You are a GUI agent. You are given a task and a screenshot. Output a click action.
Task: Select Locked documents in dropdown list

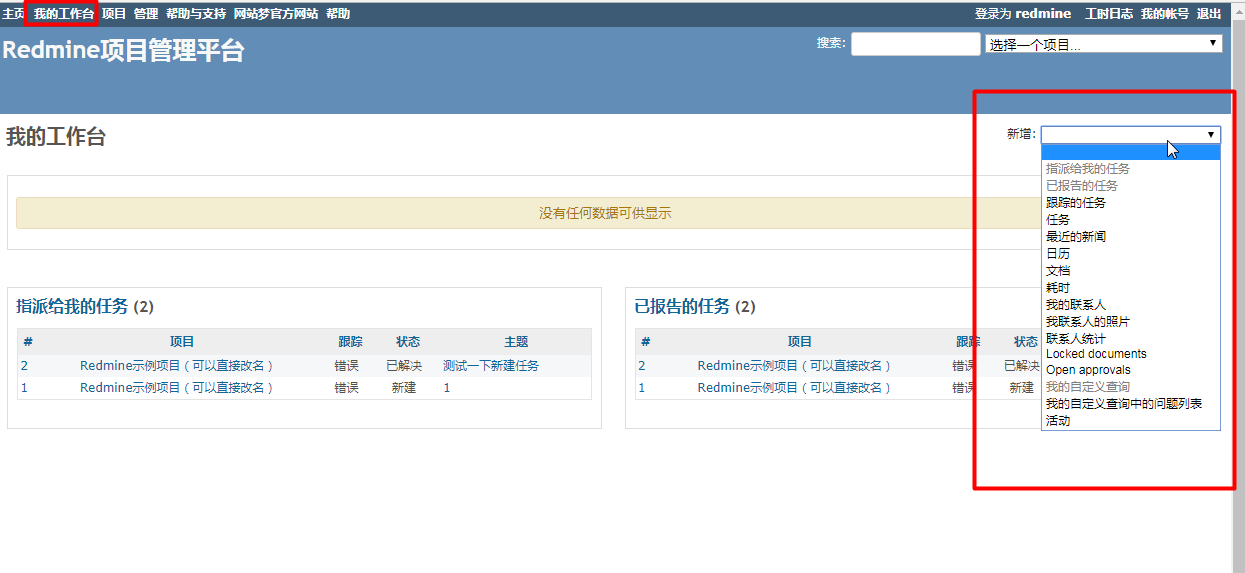point(1131,354)
